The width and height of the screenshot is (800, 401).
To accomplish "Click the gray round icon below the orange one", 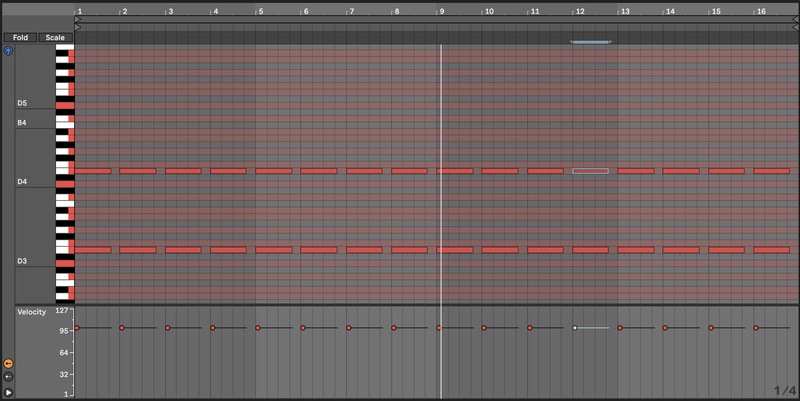I will (x=9, y=377).
